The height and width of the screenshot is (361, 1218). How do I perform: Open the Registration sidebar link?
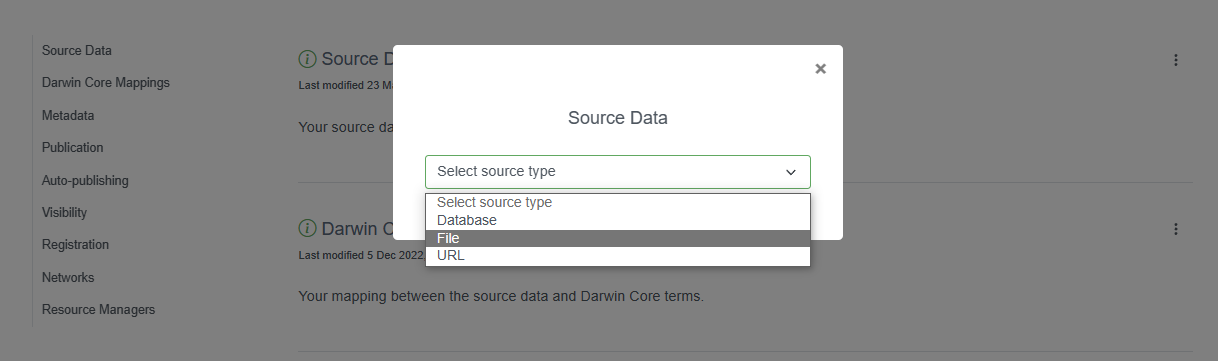(x=75, y=245)
